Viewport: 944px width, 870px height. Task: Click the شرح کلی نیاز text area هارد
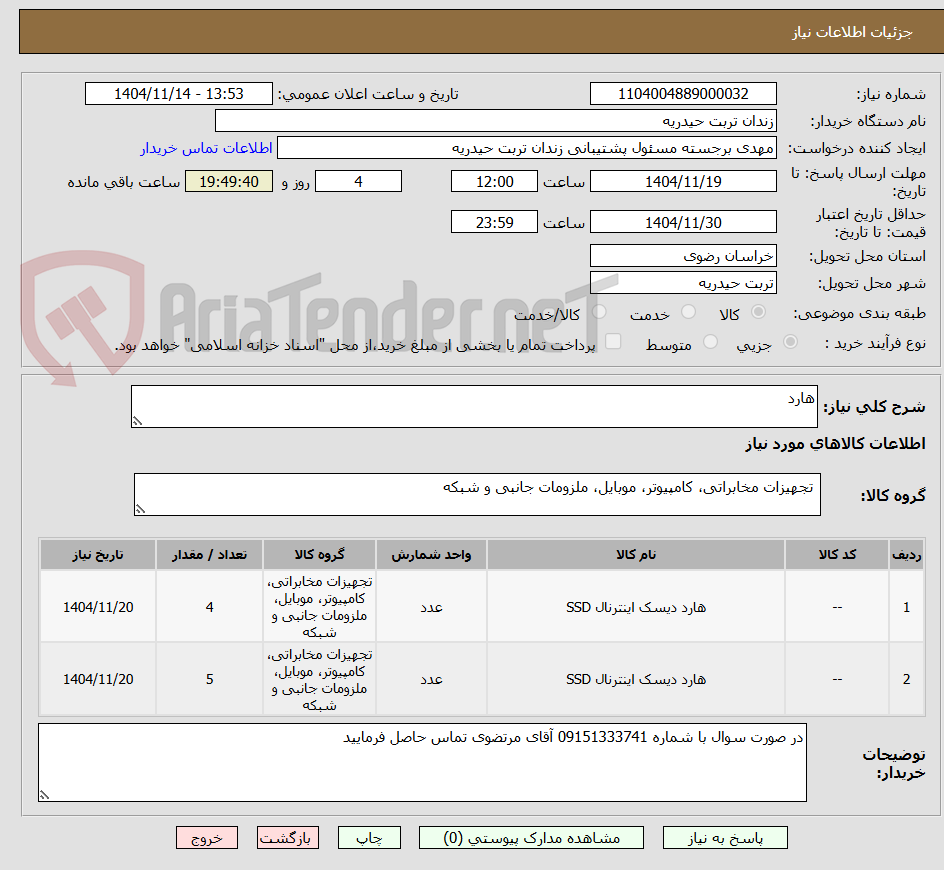pos(474,407)
